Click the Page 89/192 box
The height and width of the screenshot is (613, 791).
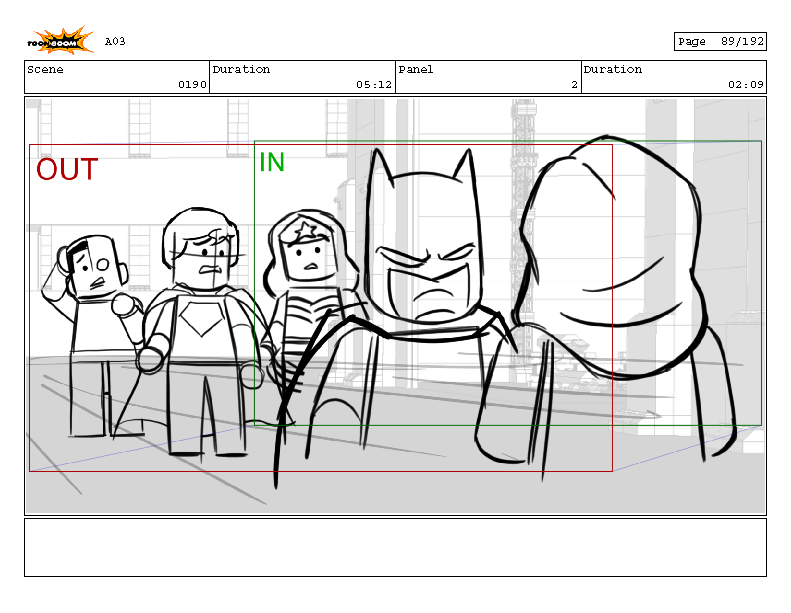tap(720, 41)
